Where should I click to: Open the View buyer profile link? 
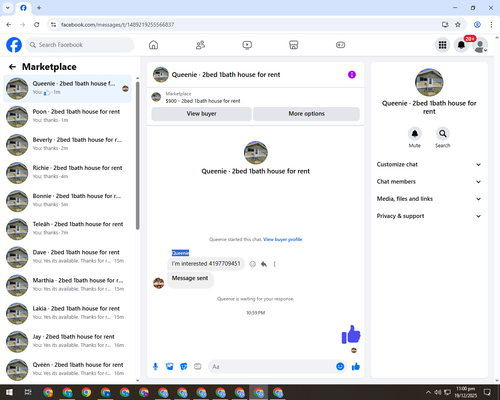(x=282, y=239)
